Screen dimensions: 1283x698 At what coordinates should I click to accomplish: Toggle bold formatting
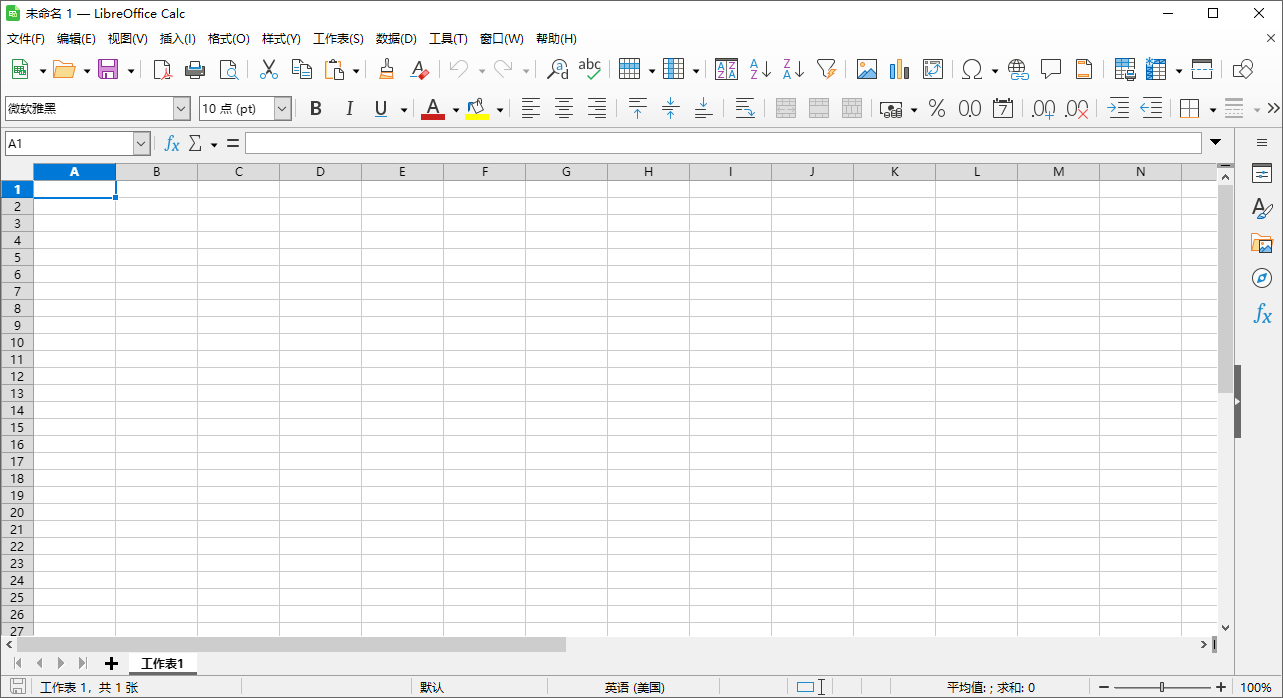point(316,107)
